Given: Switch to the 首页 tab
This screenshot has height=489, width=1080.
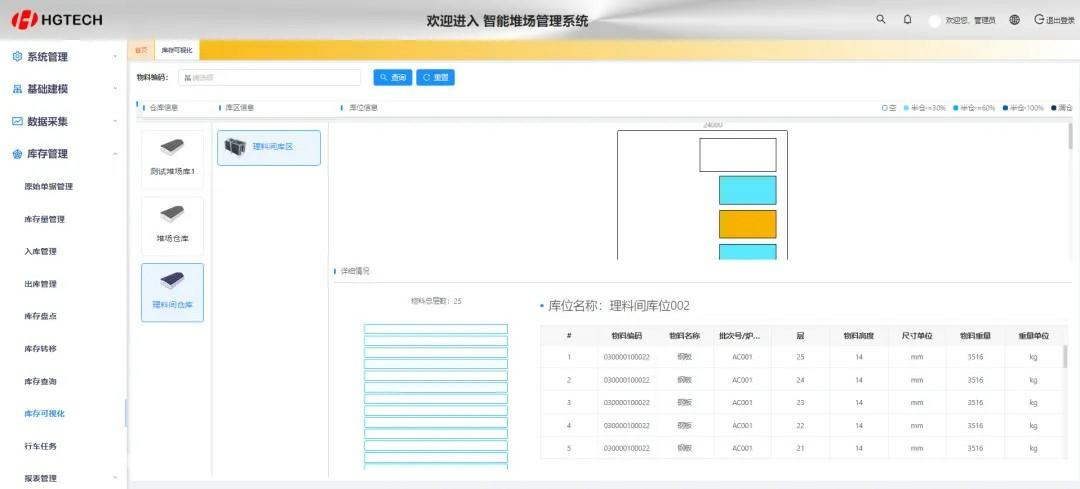Looking at the screenshot, I should point(141,50).
